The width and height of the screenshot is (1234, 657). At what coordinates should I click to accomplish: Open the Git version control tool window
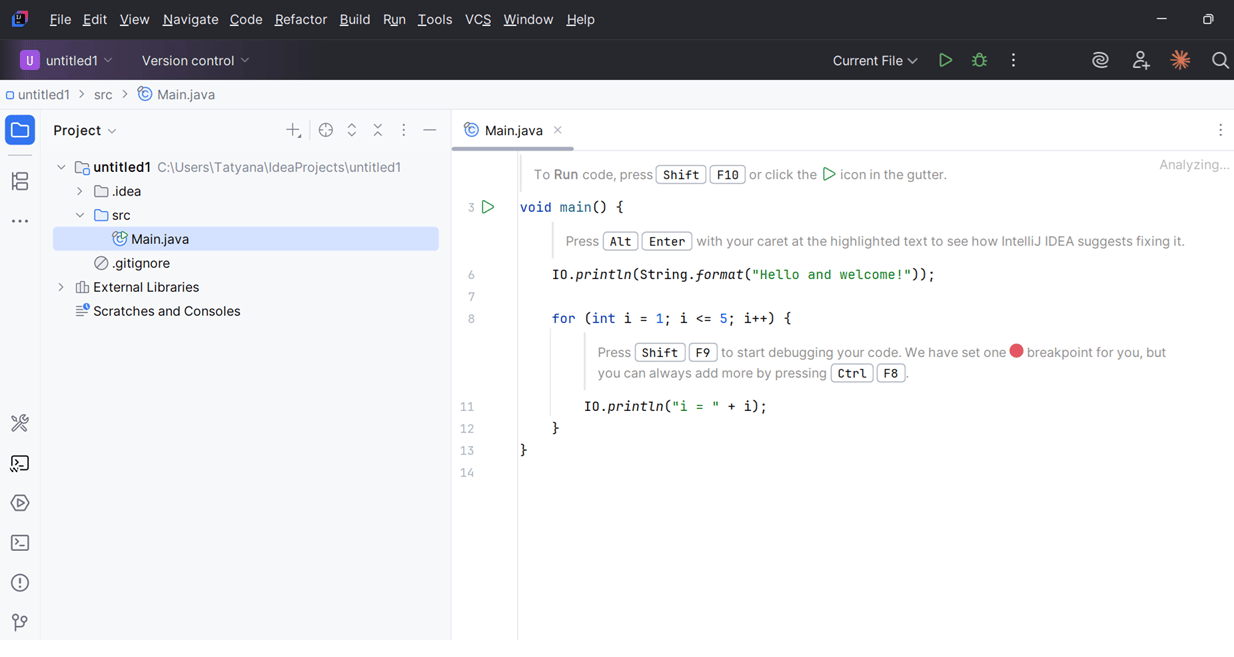click(20, 622)
